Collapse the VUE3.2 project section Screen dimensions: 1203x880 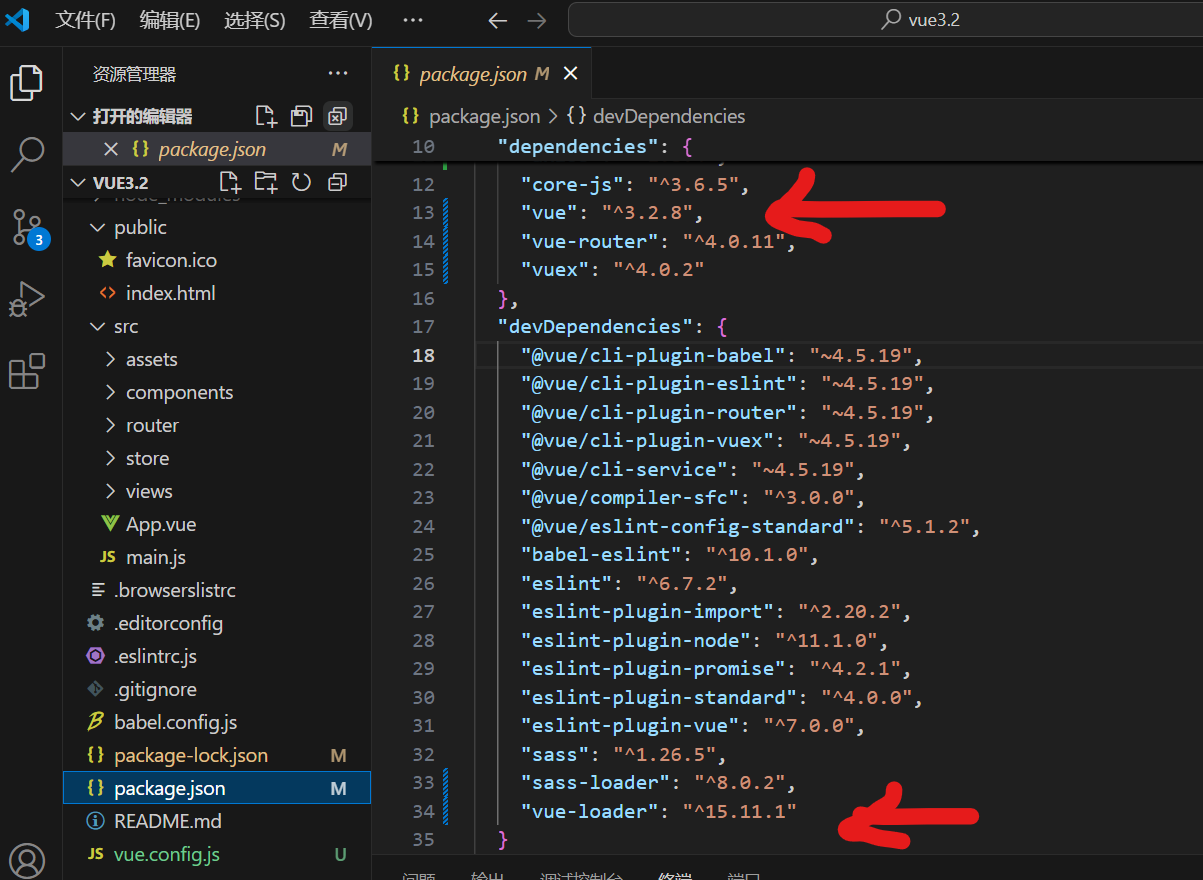[78, 182]
